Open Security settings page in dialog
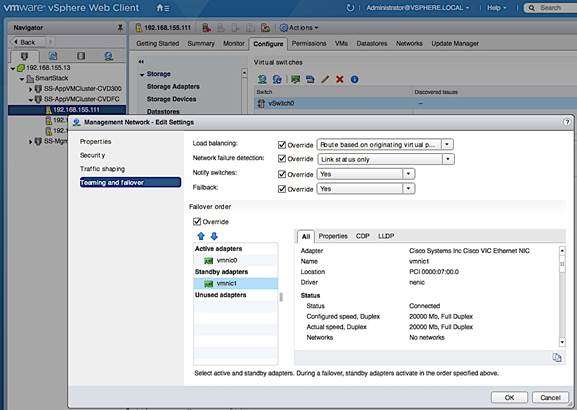 [x=92, y=155]
